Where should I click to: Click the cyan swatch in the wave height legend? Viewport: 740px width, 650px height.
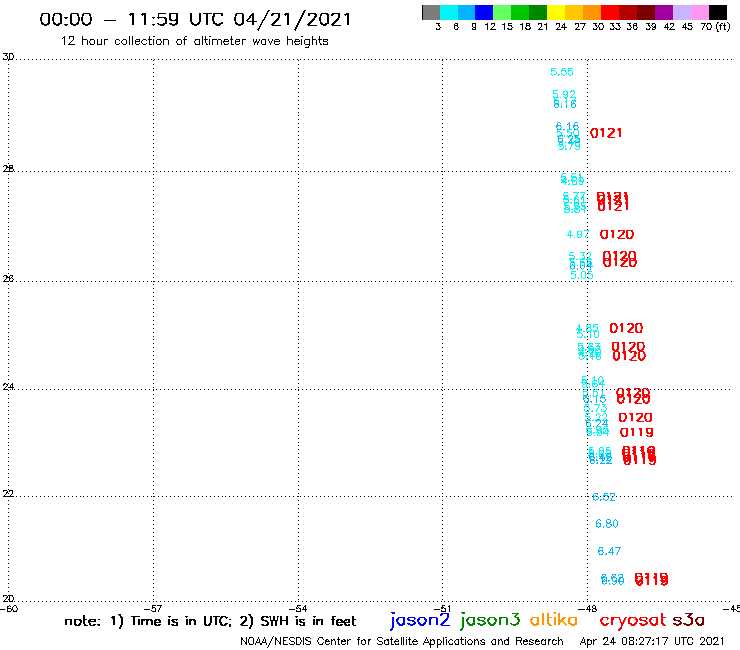coord(449,12)
